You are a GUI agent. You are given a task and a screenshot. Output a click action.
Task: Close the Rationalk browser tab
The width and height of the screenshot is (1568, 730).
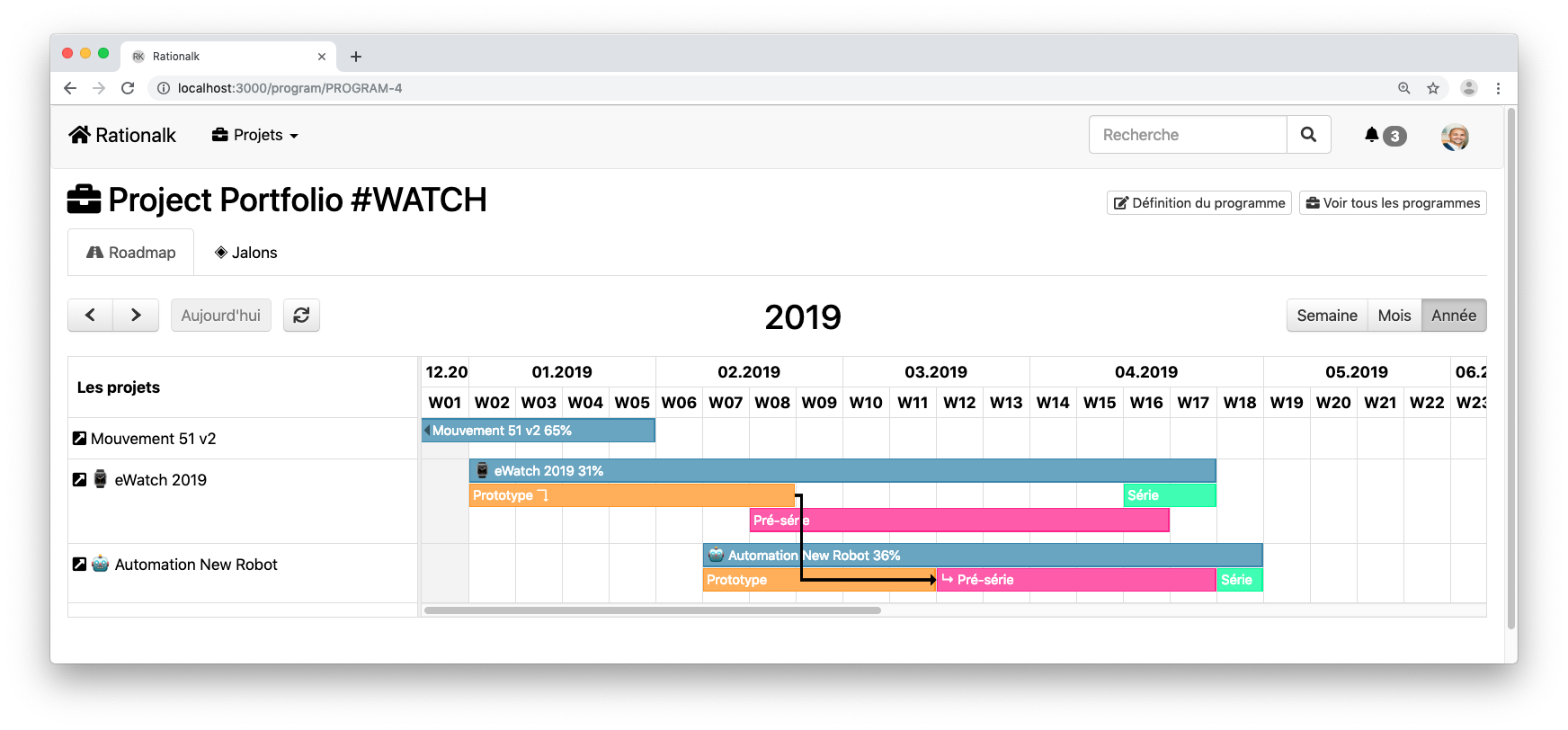coord(322,57)
